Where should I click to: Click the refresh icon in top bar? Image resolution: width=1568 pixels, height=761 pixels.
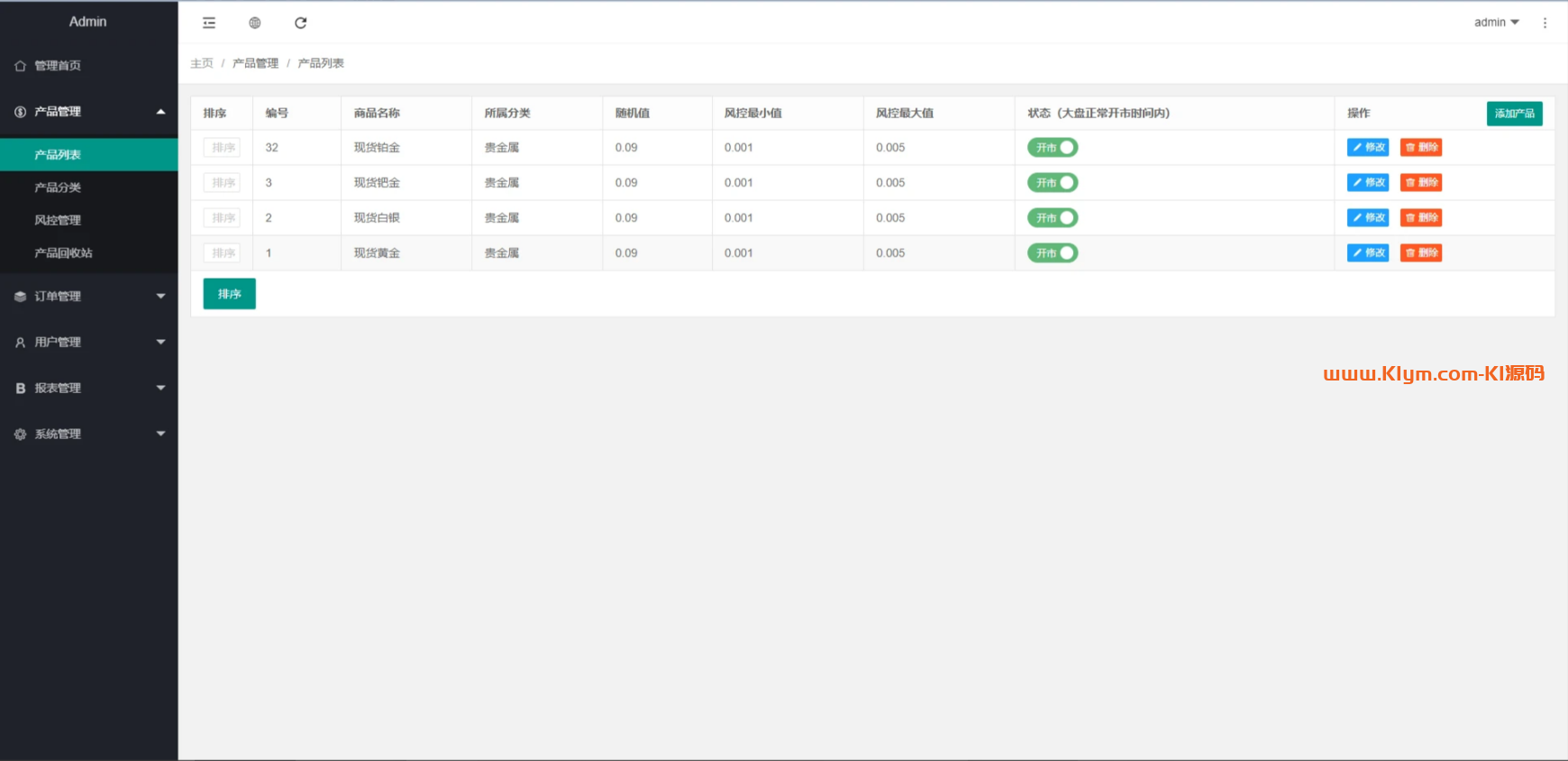[301, 23]
